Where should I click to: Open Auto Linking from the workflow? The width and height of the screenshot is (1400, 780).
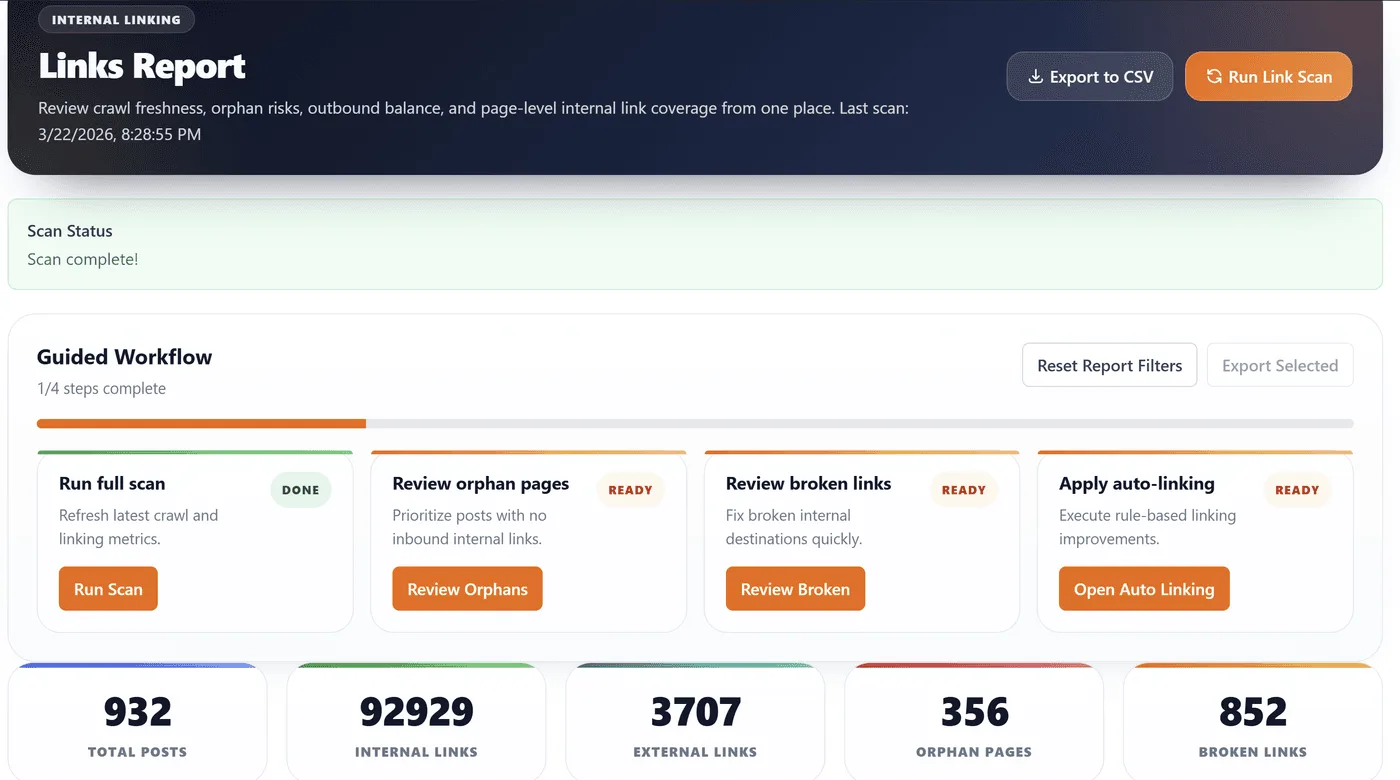click(x=1144, y=589)
